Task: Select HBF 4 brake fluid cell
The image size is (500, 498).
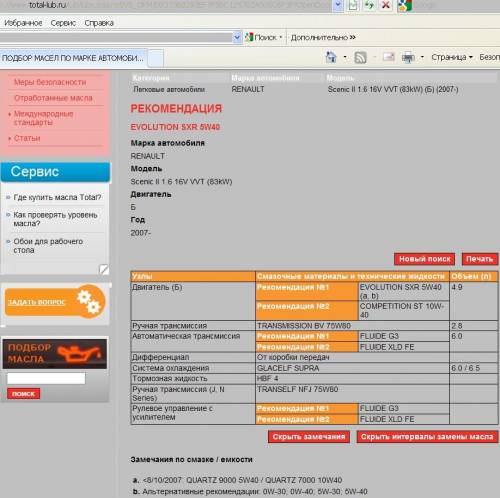Action: pyautogui.click(x=352, y=379)
